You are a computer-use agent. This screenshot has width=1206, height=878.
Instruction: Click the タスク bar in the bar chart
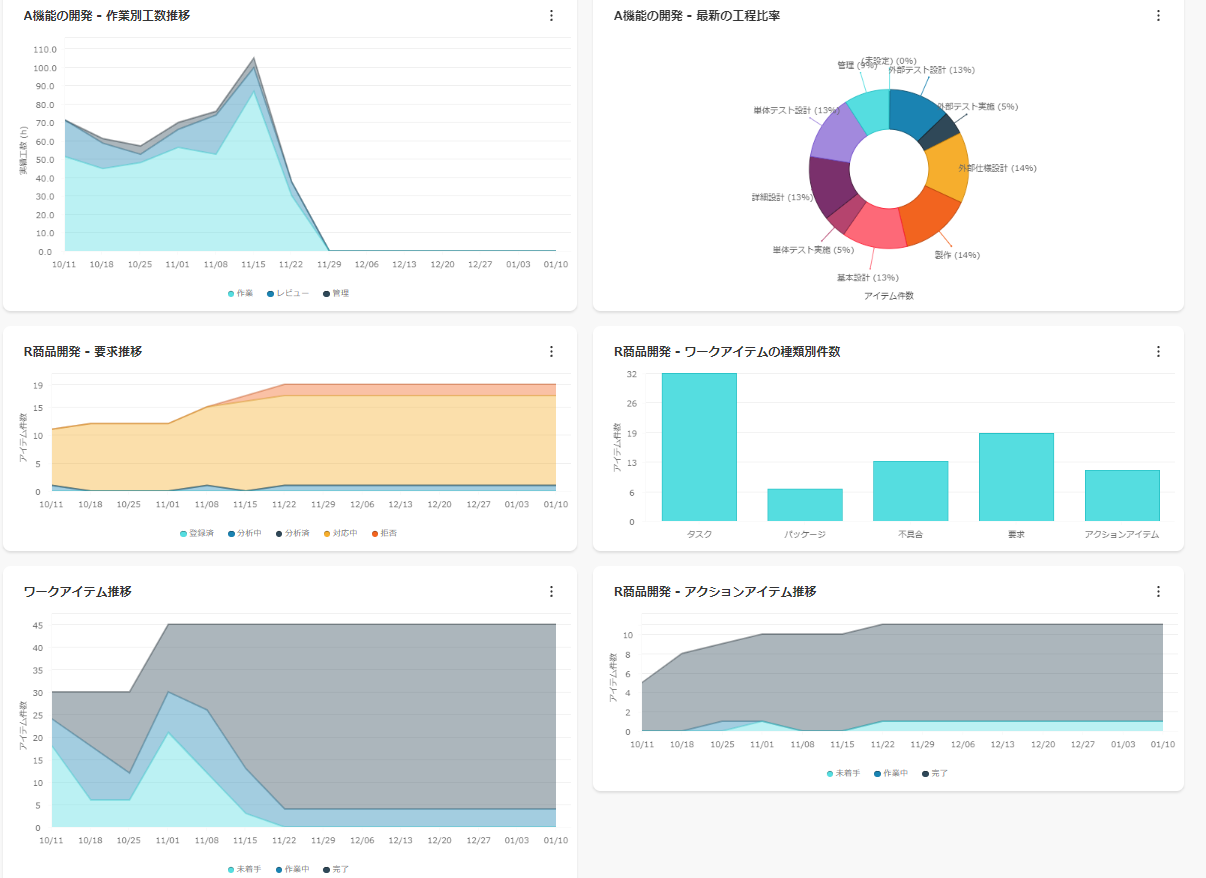tap(699, 447)
